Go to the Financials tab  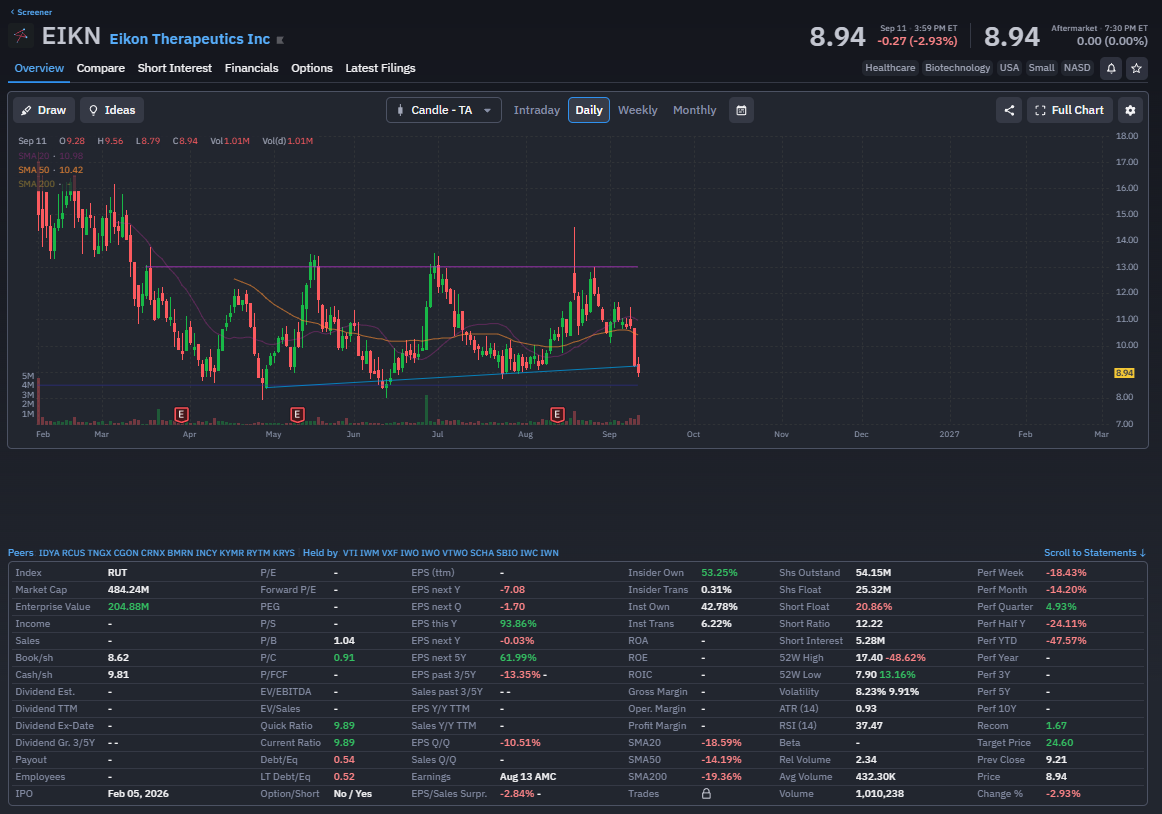(251, 68)
